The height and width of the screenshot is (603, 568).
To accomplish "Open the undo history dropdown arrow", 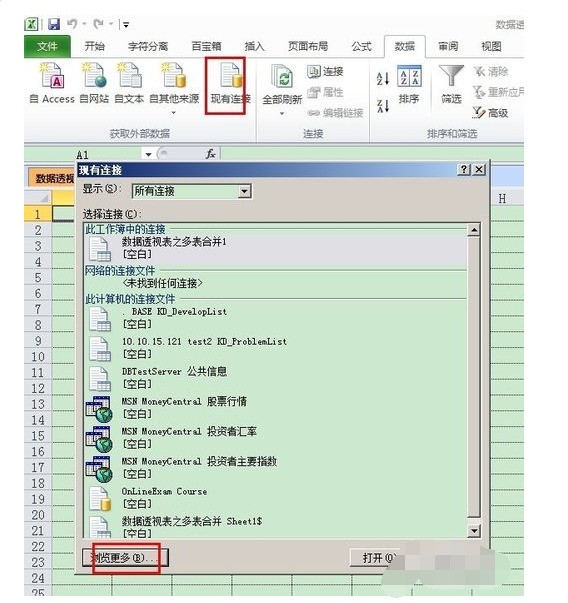I will [x=84, y=24].
